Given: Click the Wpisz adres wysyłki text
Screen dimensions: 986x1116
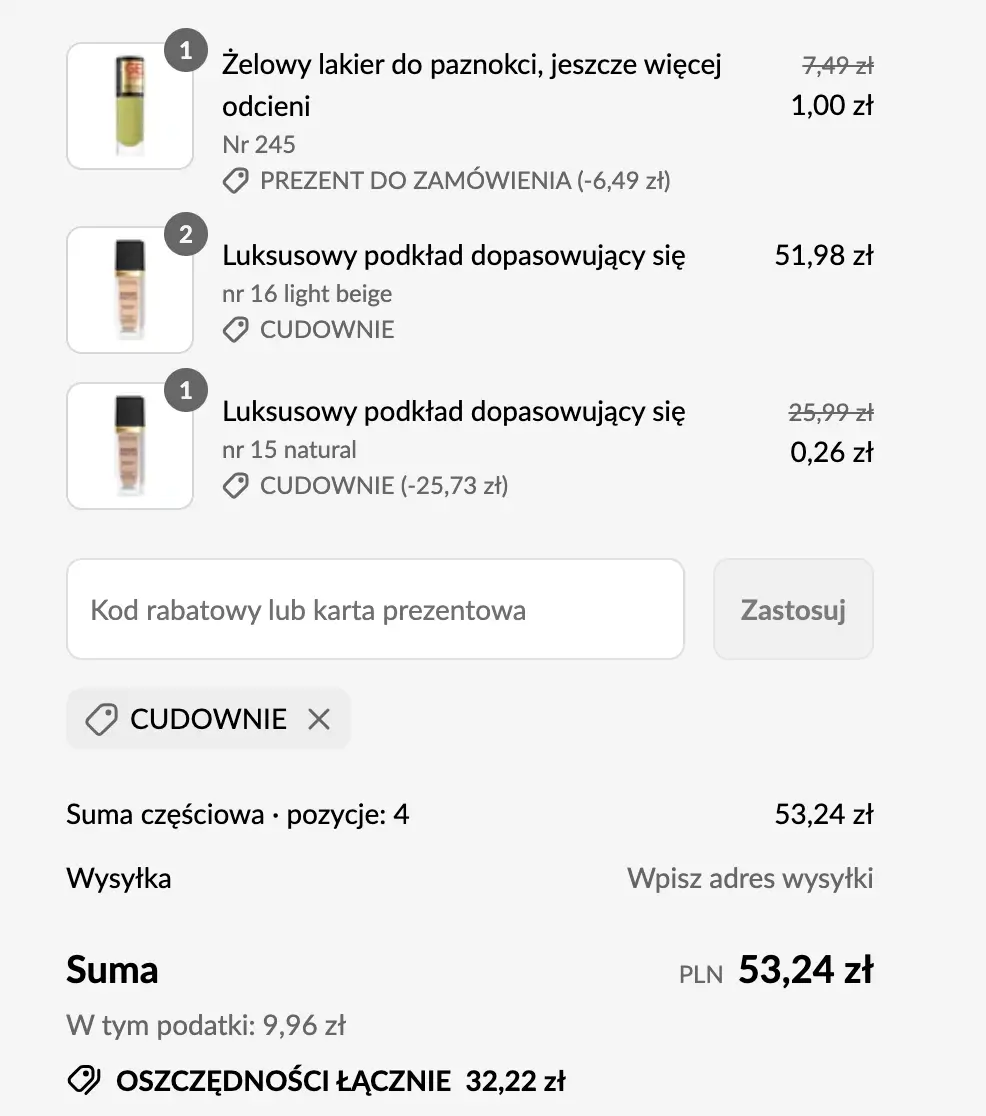Looking at the screenshot, I should coord(750,878).
